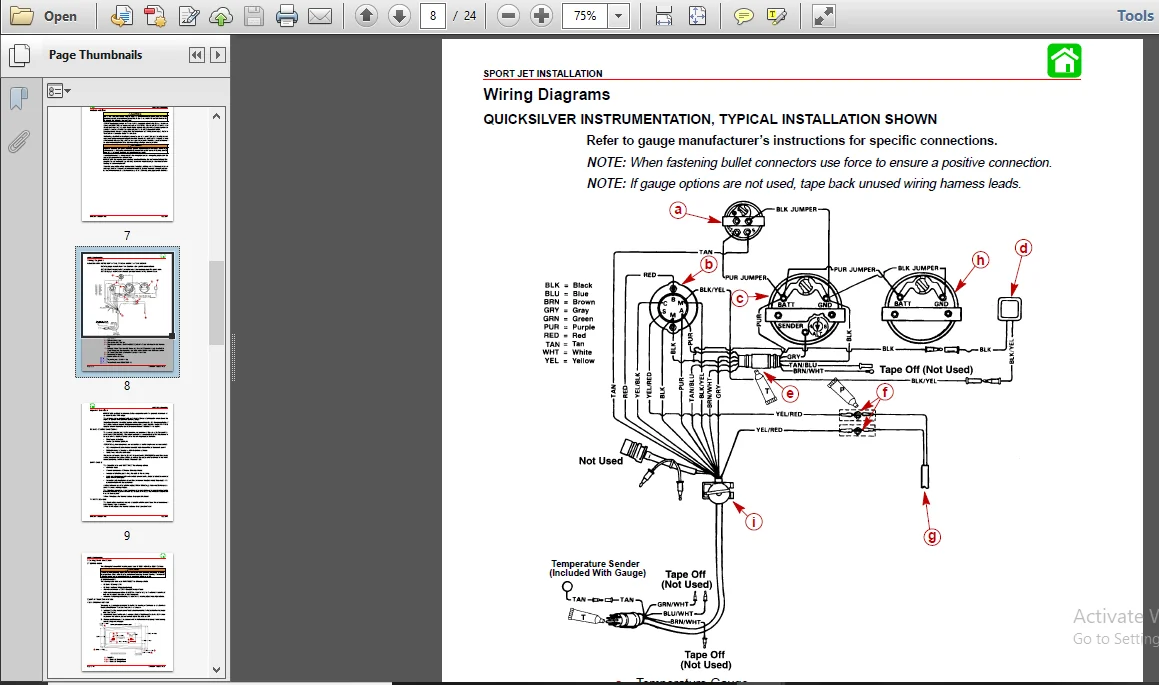
Task: Click thumbnails scrollbar down arrow
Action: coord(216,670)
